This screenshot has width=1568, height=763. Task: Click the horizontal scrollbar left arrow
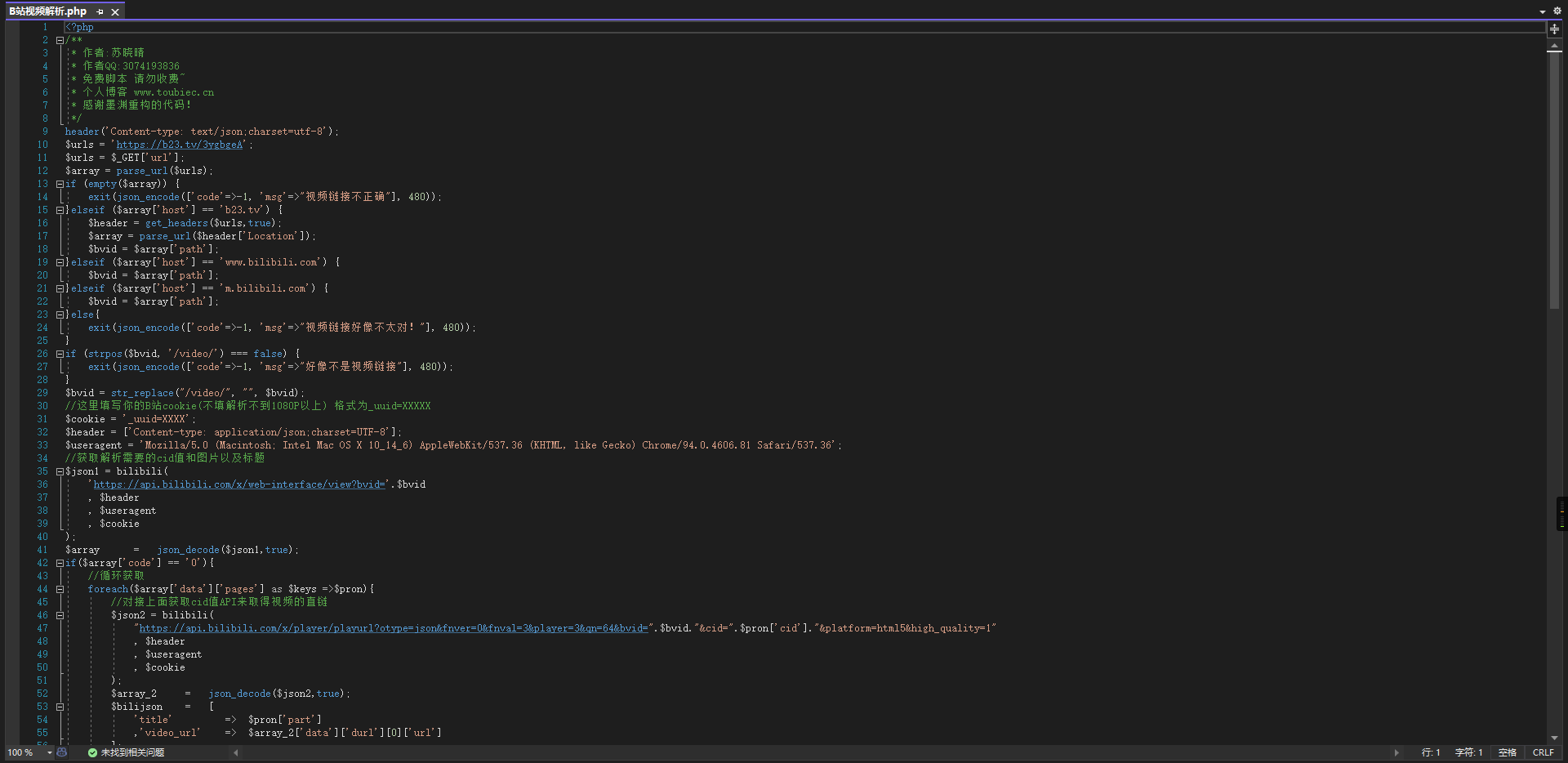click(x=236, y=752)
